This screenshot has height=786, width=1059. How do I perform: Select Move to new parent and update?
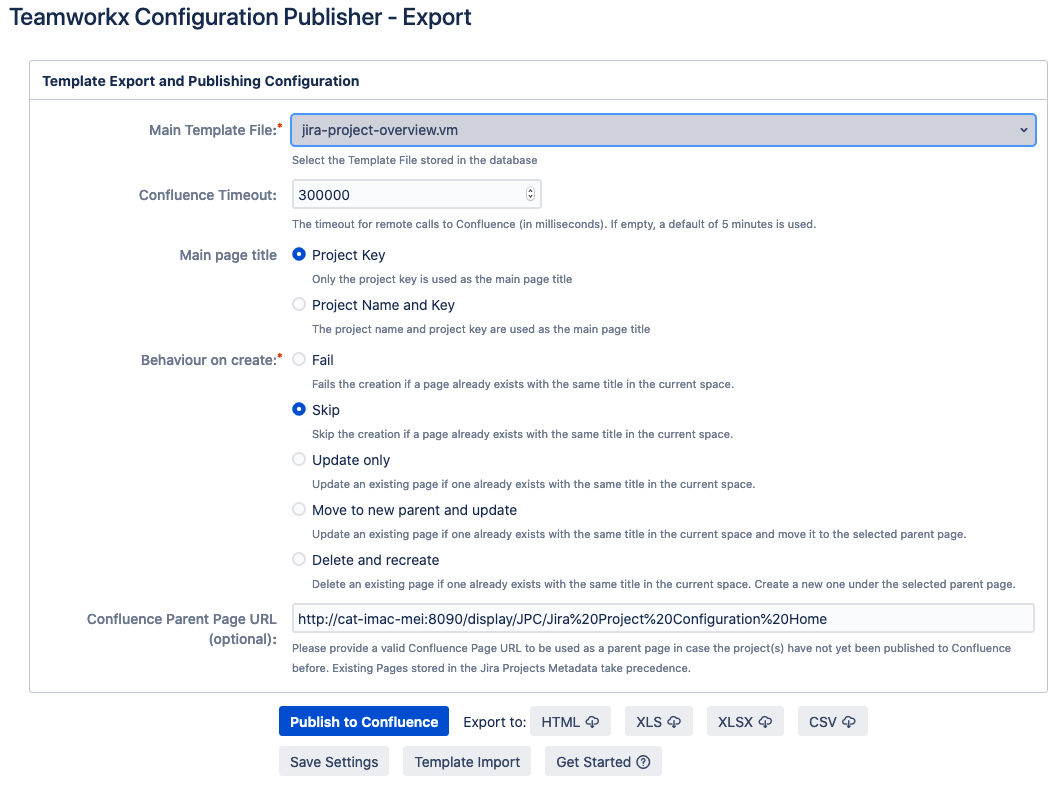click(299, 509)
